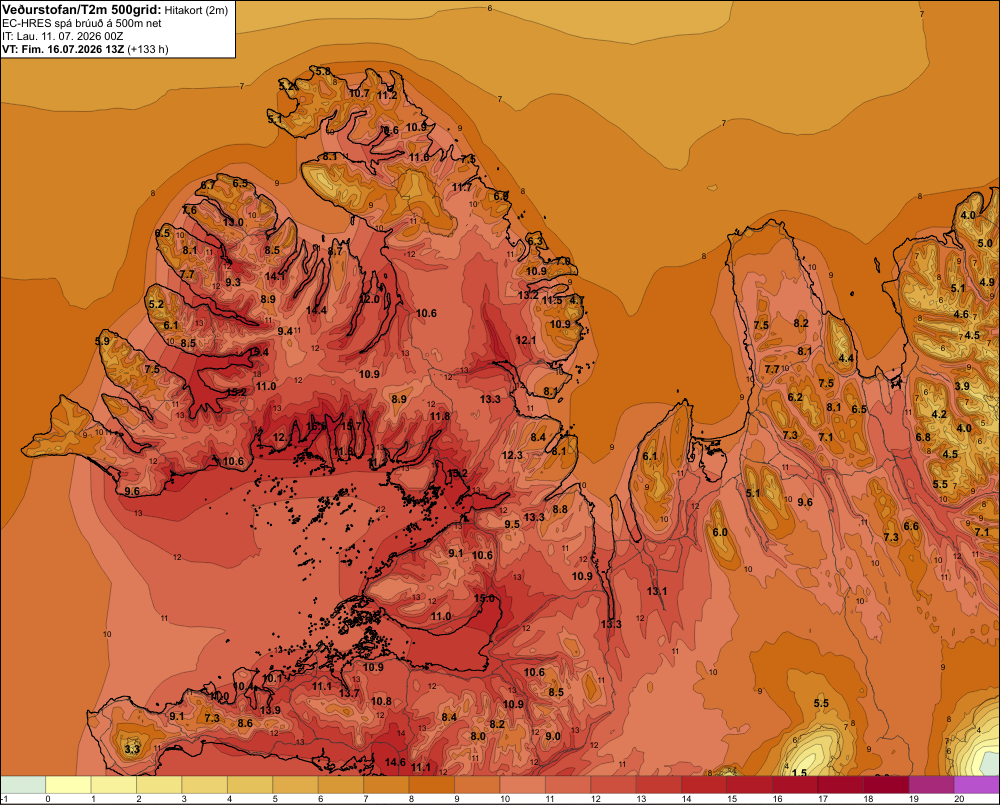Click the 14.6 temperature value
1000x805 pixels.
395,762
